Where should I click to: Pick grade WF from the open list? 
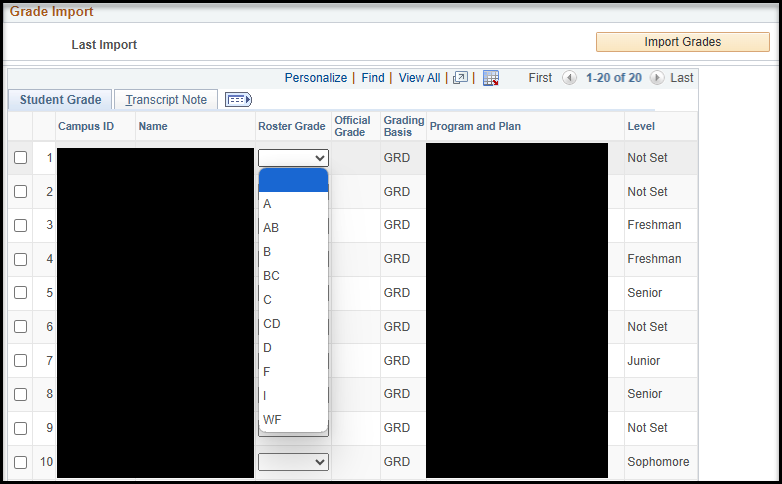tap(272, 420)
